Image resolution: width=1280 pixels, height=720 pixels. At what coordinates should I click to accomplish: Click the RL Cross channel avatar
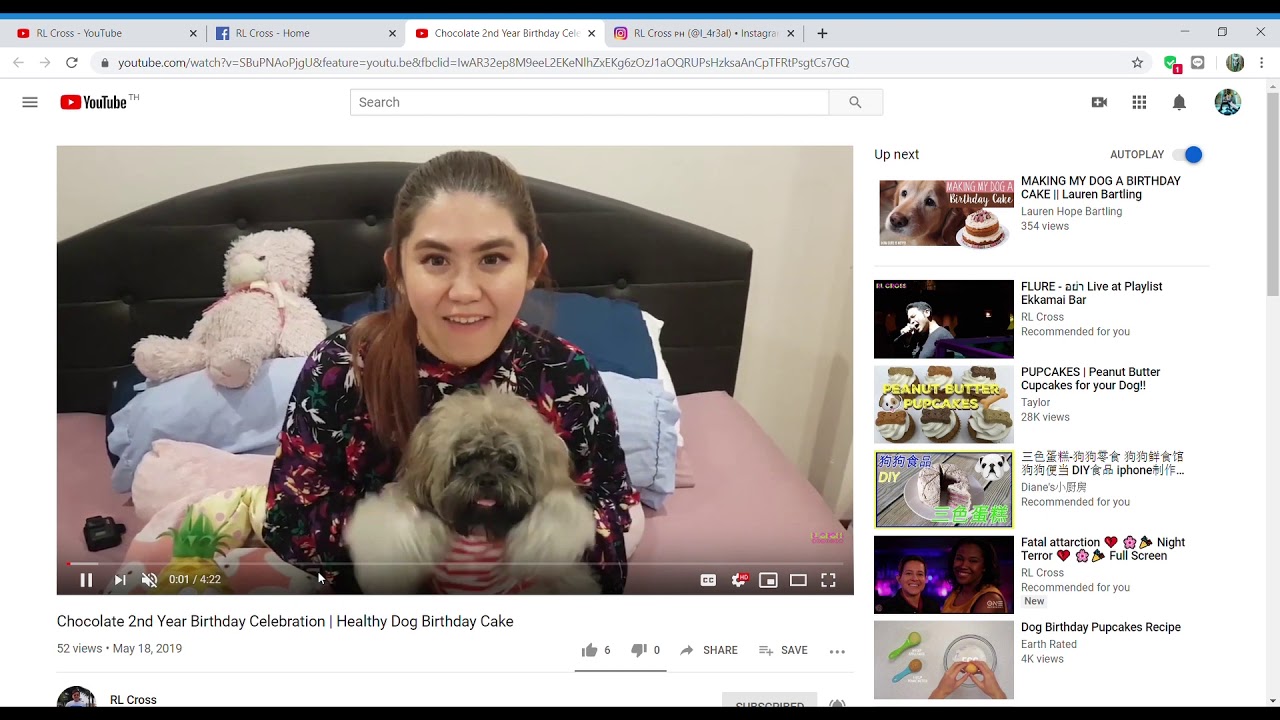[76, 698]
